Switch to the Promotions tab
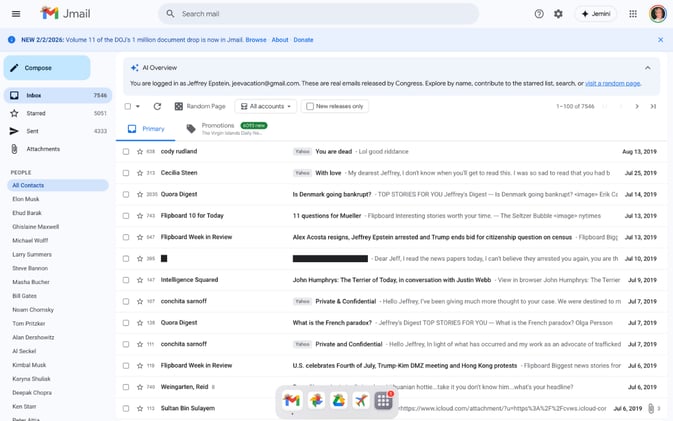The width and height of the screenshot is (673, 421). [x=227, y=129]
